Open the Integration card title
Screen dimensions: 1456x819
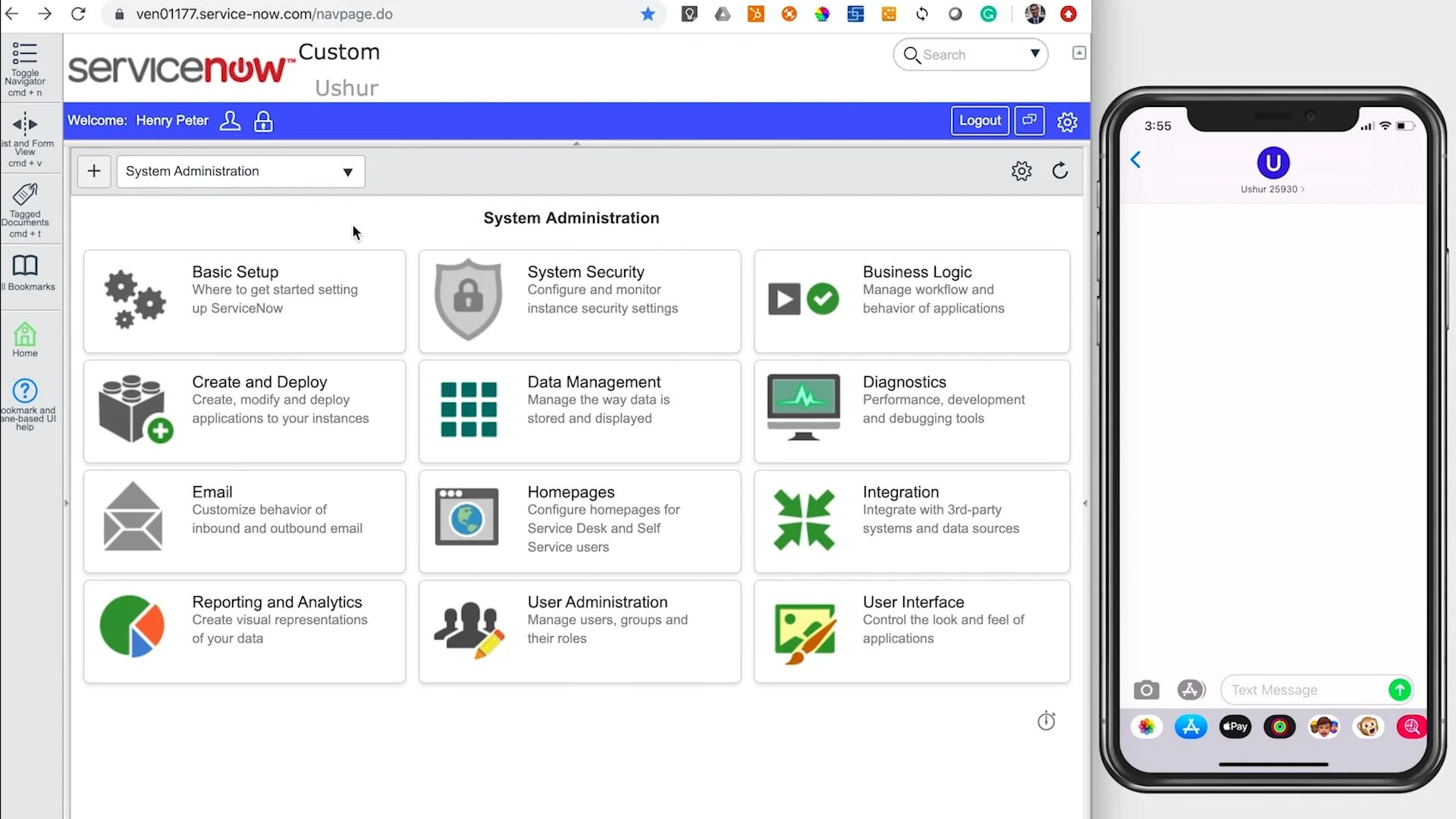pos(900,491)
